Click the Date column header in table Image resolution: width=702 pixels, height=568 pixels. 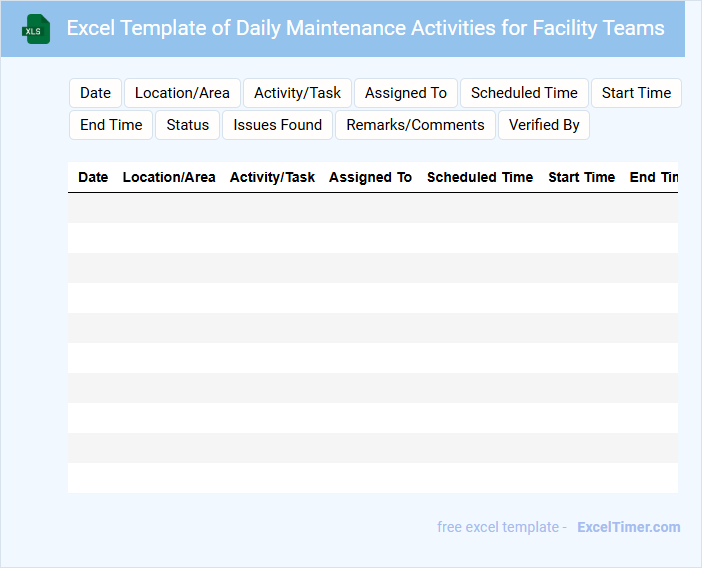[93, 177]
